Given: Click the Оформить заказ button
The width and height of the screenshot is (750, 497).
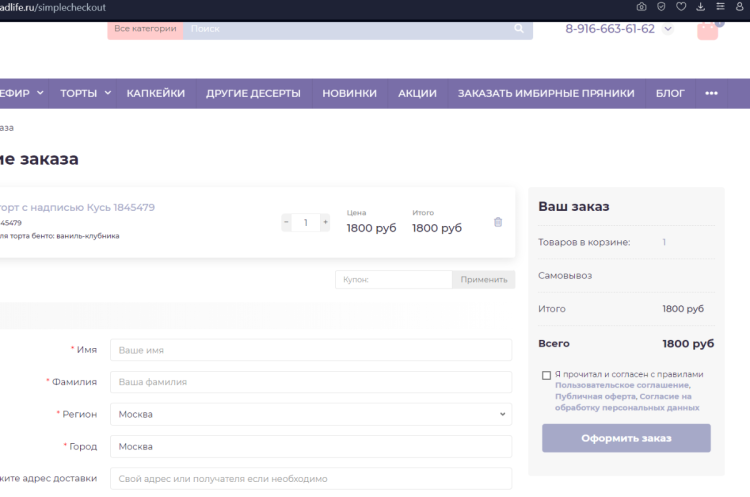Looking at the screenshot, I should point(626,438).
